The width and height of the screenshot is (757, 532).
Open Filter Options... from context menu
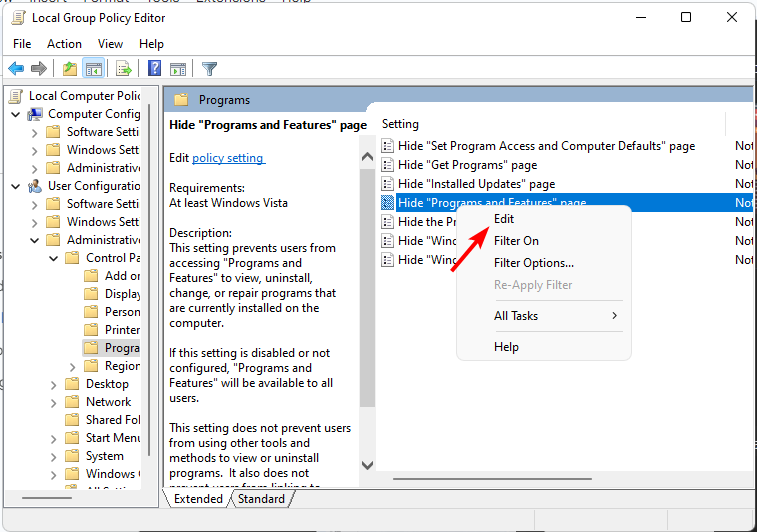coord(544,263)
